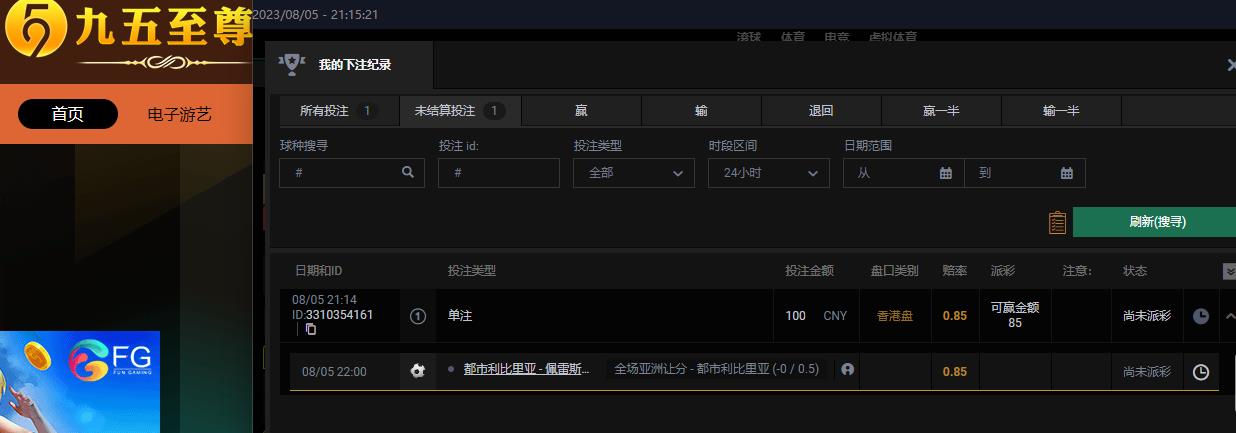This screenshot has height=433, width=1236.
Task: Click the magnifier icon in 球种搜寻 field
Action: (408, 172)
